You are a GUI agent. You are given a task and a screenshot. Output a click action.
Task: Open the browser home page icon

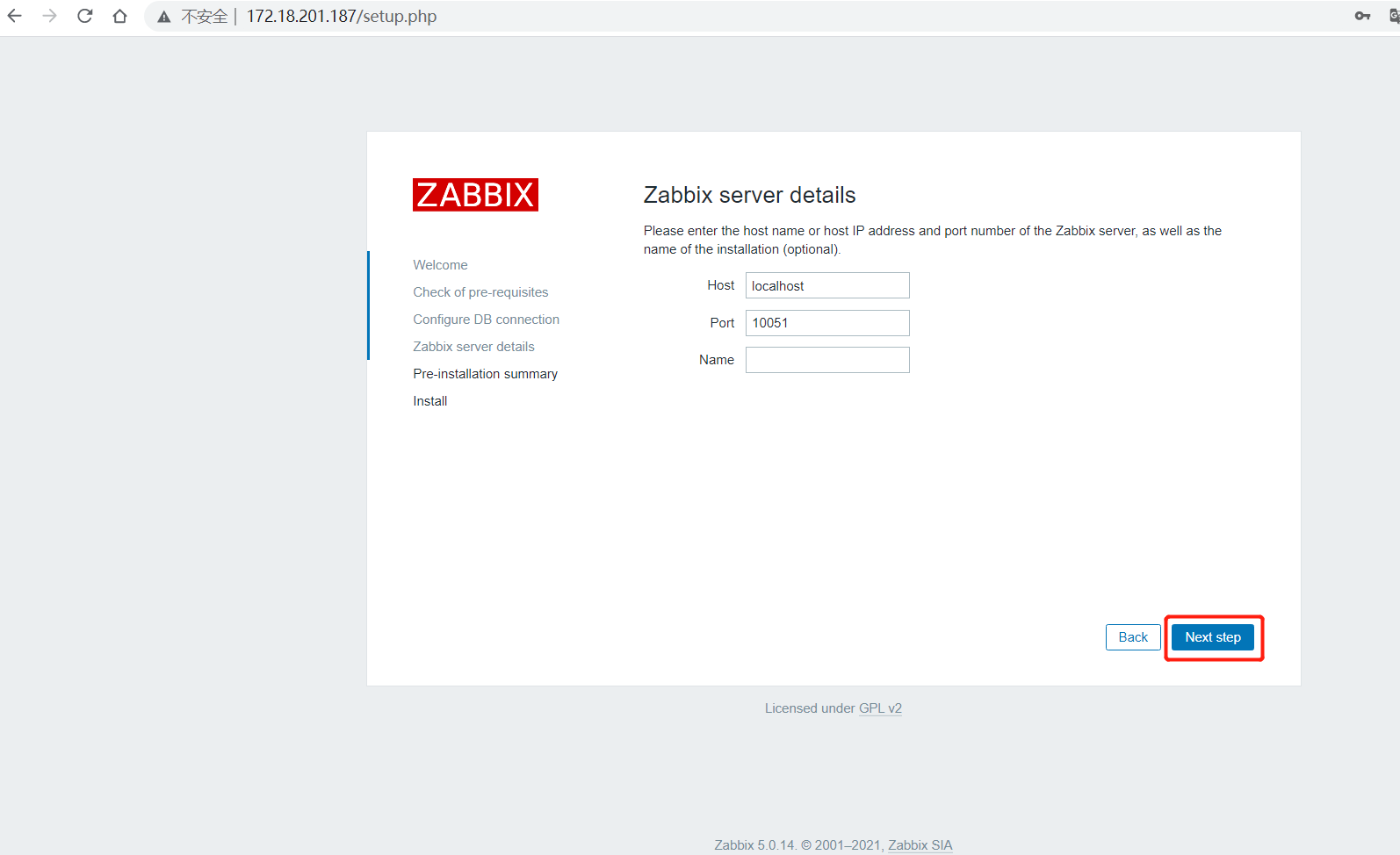[120, 16]
